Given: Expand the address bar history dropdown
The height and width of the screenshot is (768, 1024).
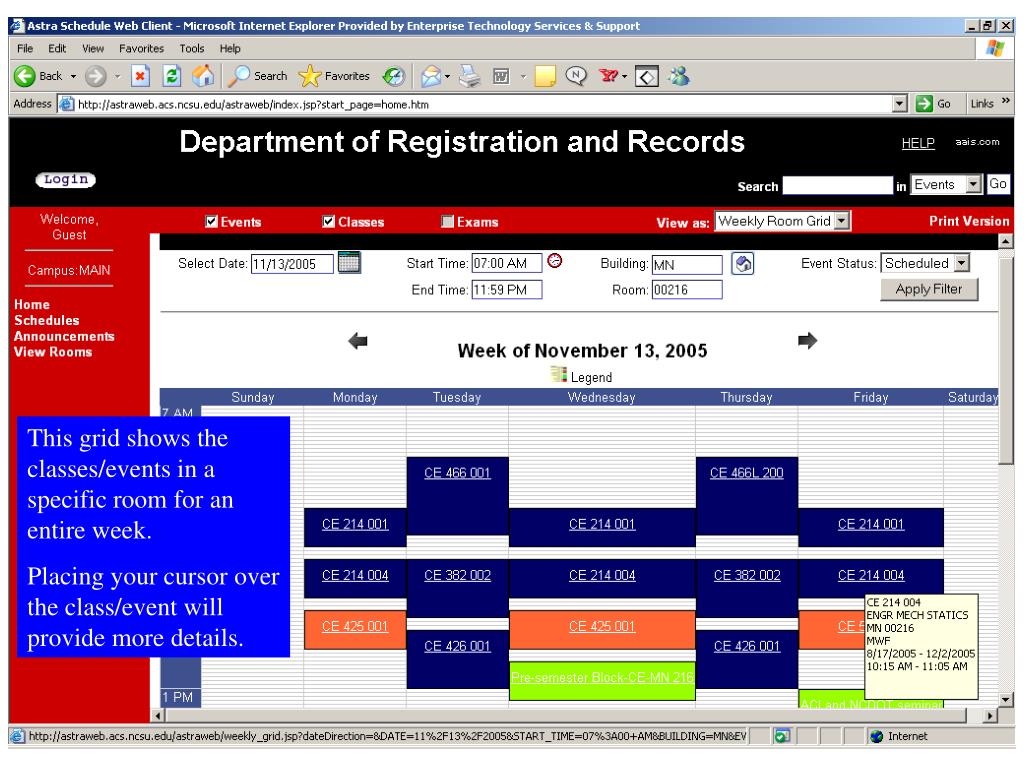Looking at the screenshot, I should [900, 104].
